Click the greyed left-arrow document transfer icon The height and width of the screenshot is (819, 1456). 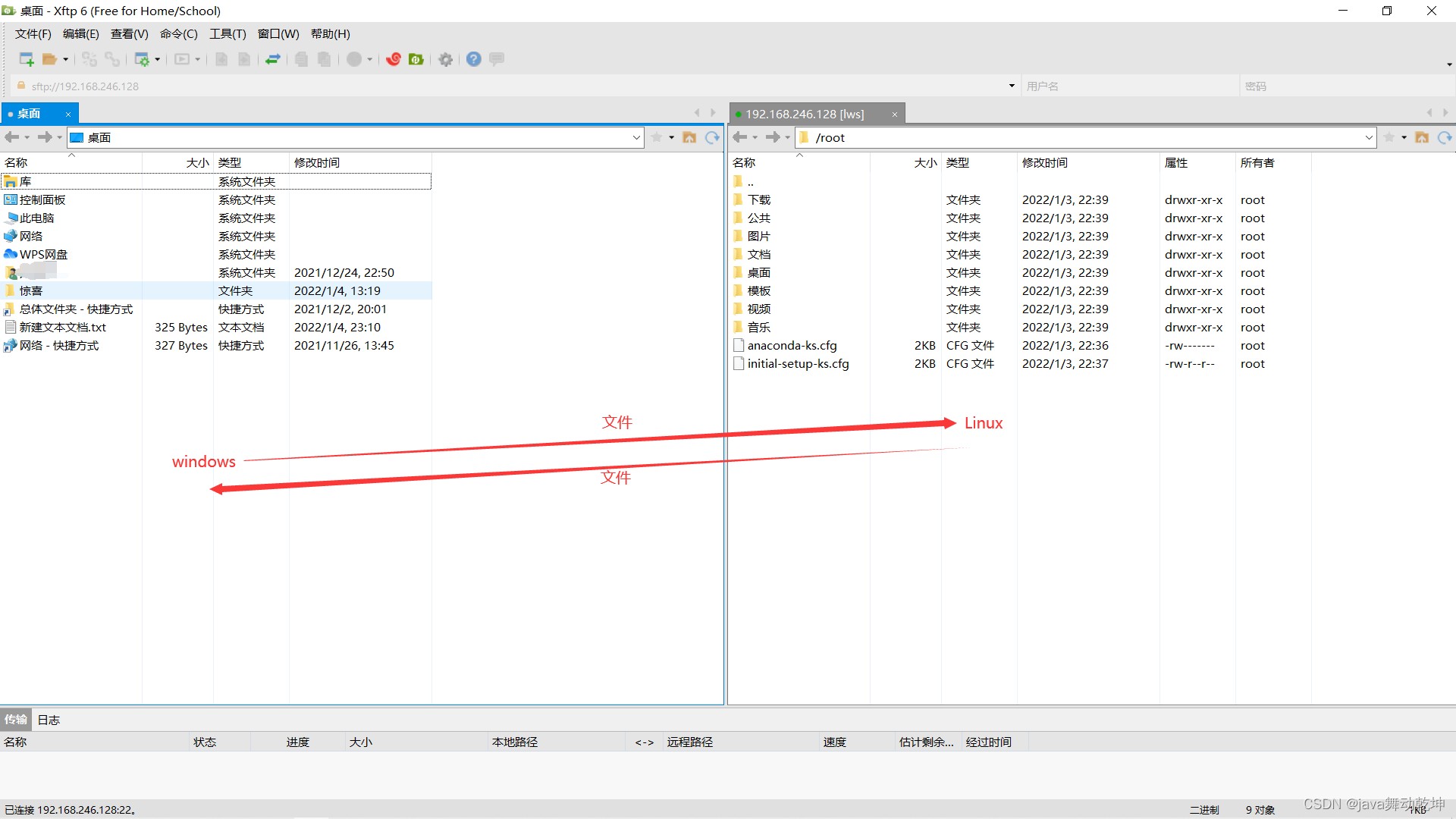(221, 59)
